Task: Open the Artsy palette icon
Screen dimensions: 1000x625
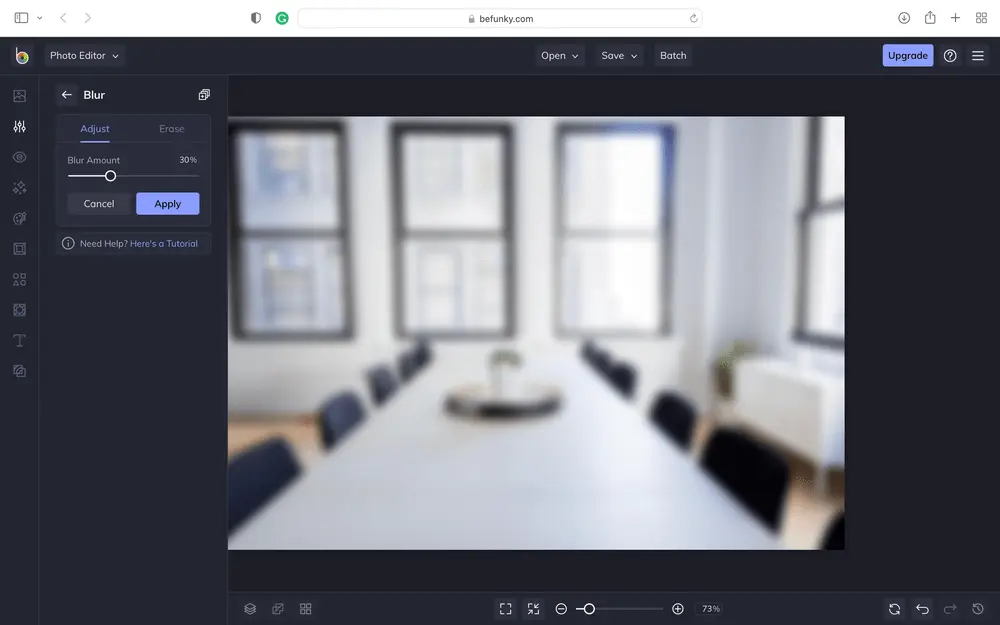Action: (19, 218)
